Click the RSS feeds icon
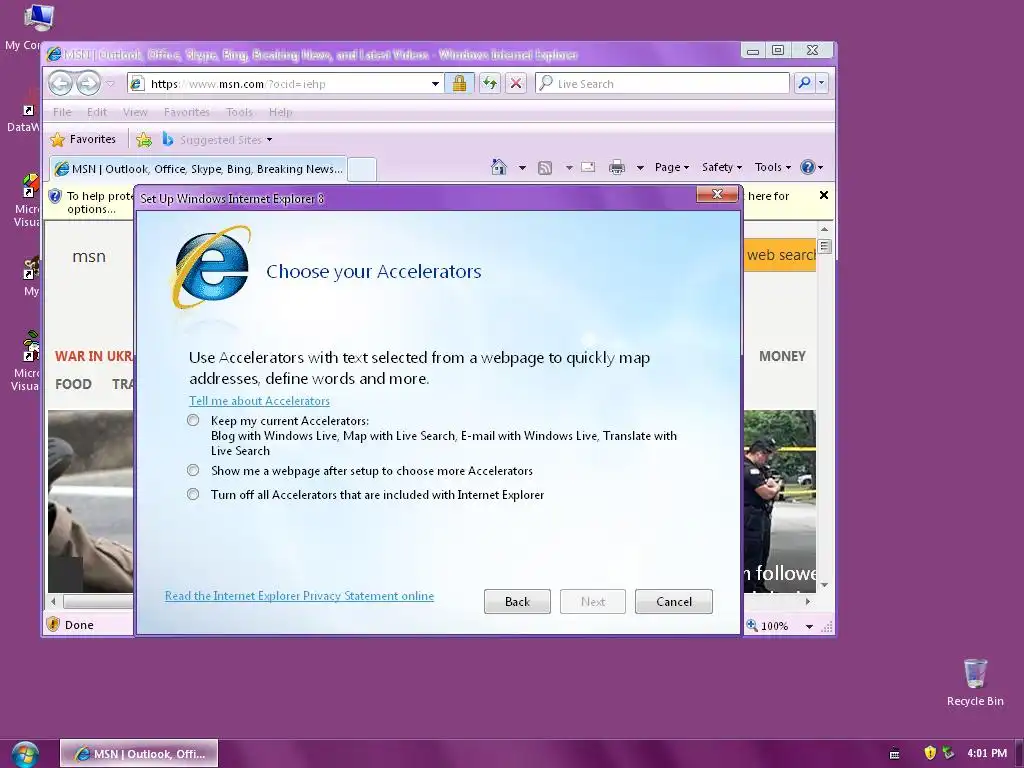The width and height of the screenshot is (1024, 768). coord(545,168)
